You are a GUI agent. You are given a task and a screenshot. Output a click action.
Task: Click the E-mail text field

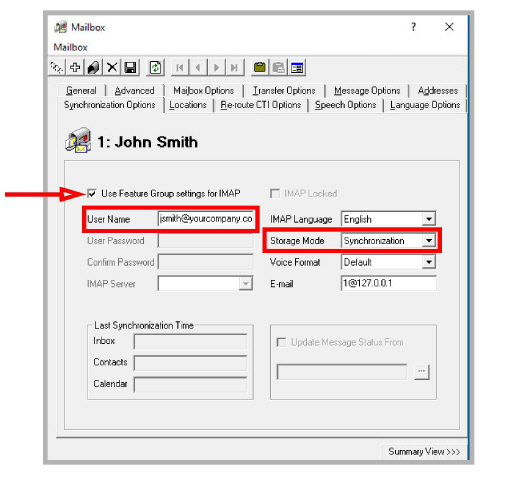coord(389,283)
